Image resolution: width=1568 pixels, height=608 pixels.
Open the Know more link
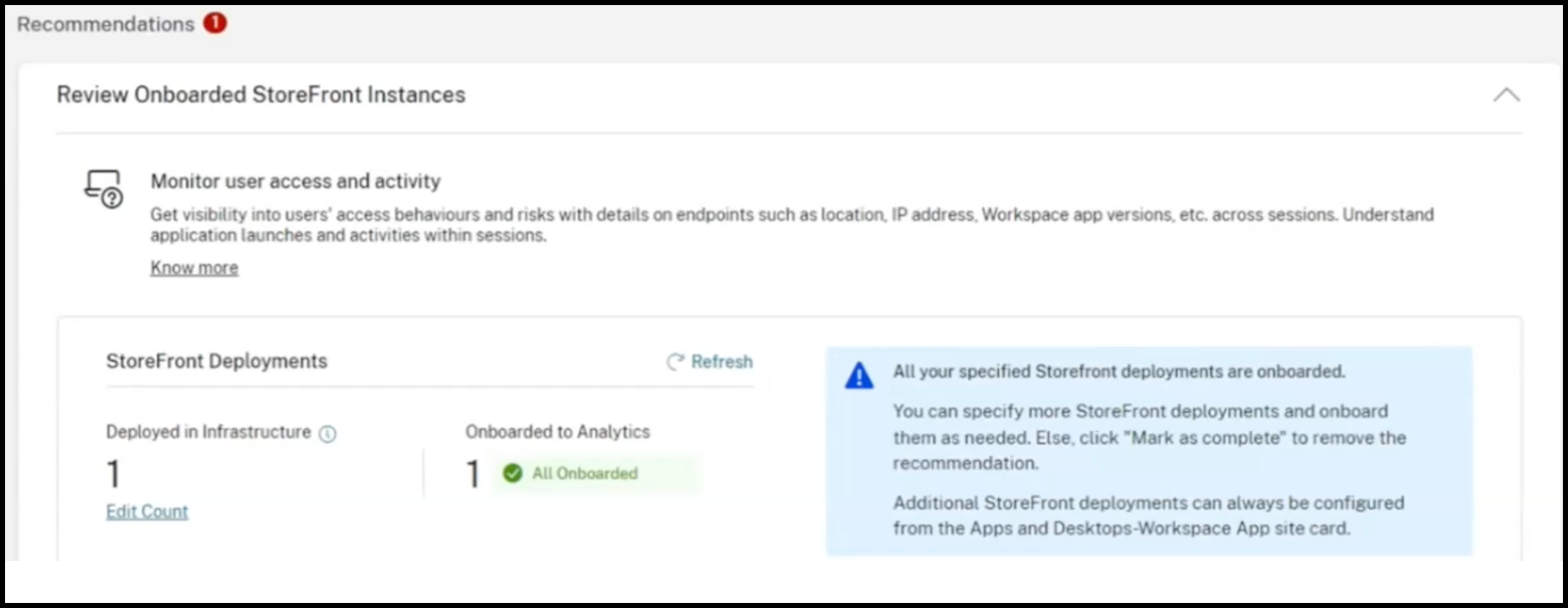(194, 268)
